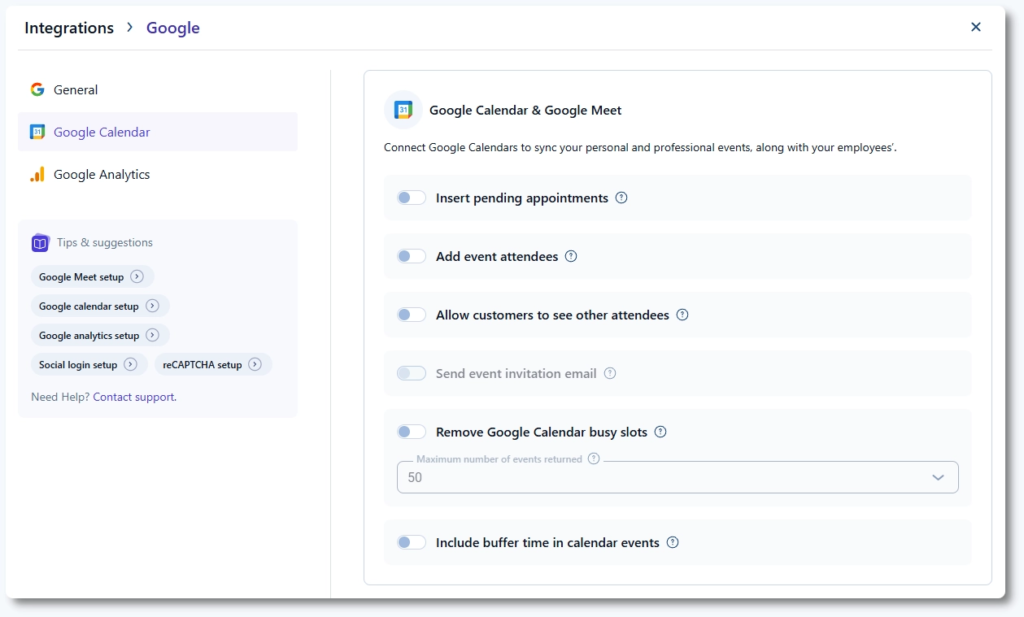Click the Tips & suggestions book icon
Viewport: 1024px width, 617px height.
40,243
